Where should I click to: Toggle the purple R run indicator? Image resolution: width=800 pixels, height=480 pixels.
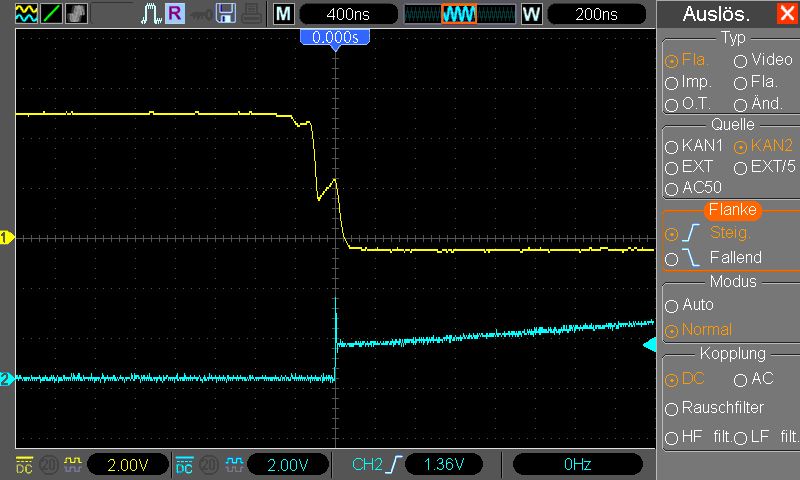tap(175, 13)
